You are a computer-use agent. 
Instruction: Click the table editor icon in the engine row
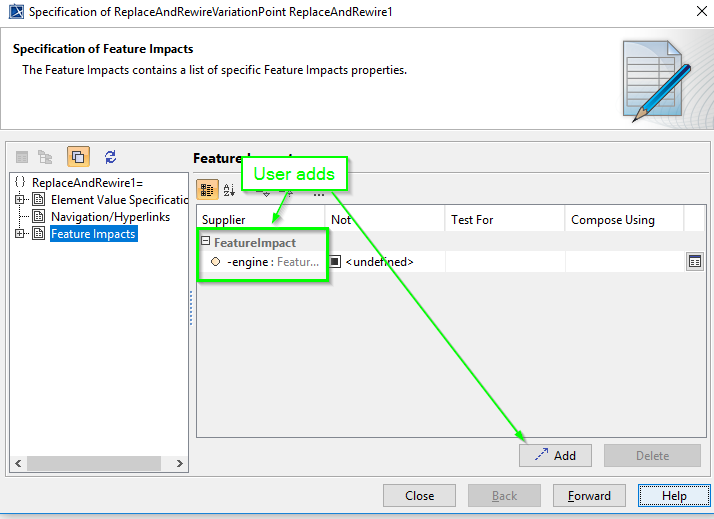pos(695,262)
